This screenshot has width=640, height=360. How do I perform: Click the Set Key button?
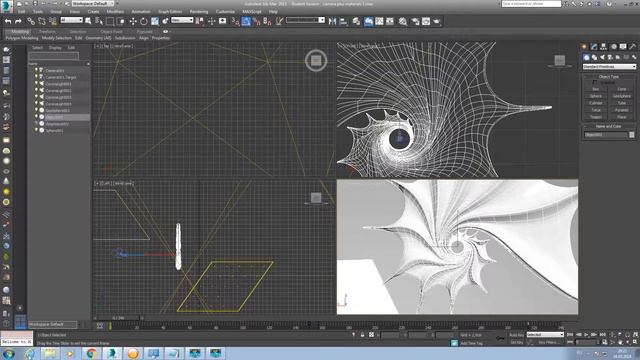click(x=516, y=342)
